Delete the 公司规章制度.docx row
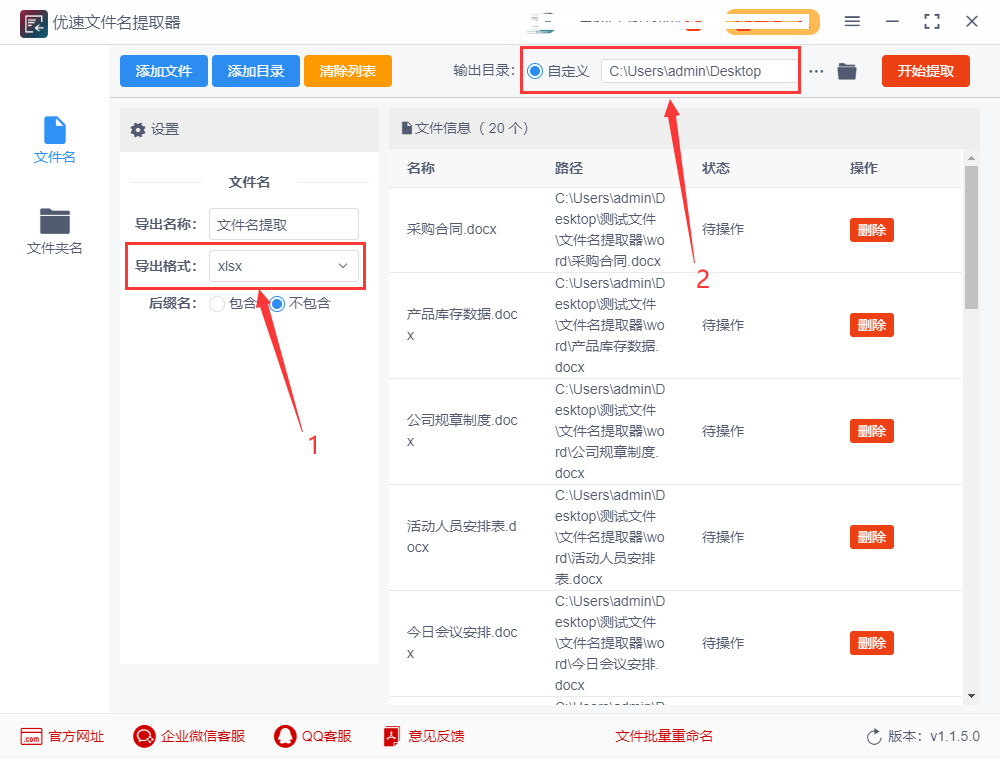The width and height of the screenshot is (1000, 760). click(871, 431)
